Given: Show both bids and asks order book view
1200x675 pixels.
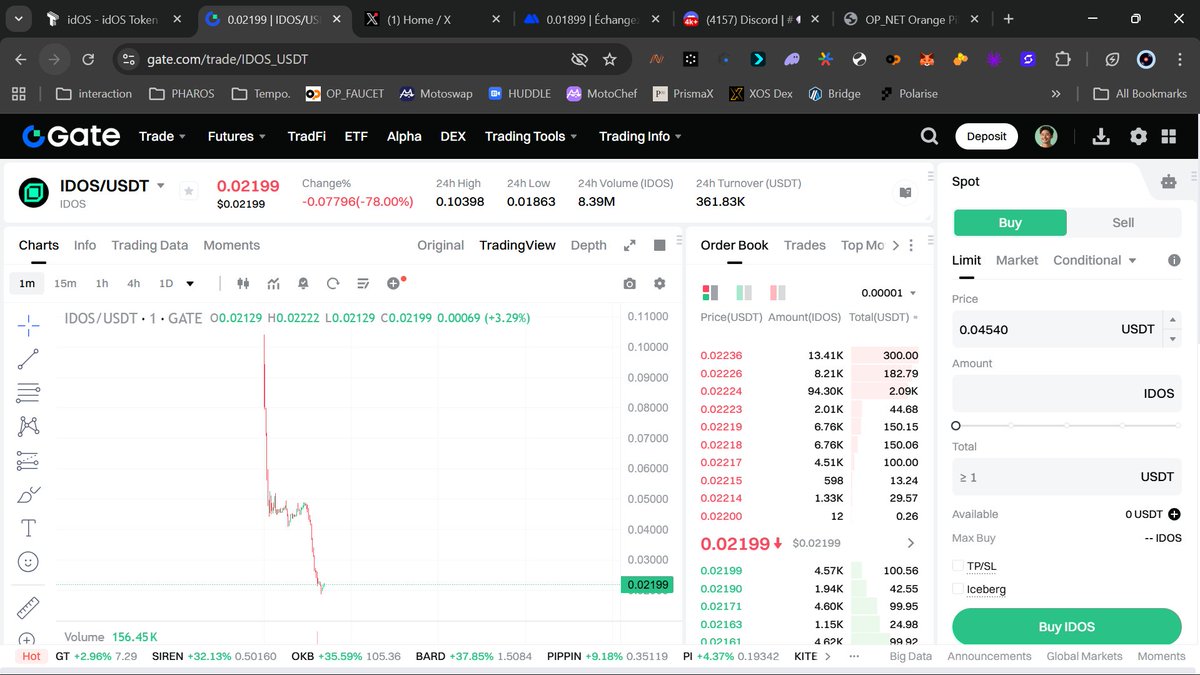Looking at the screenshot, I should pyautogui.click(x=710, y=293).
